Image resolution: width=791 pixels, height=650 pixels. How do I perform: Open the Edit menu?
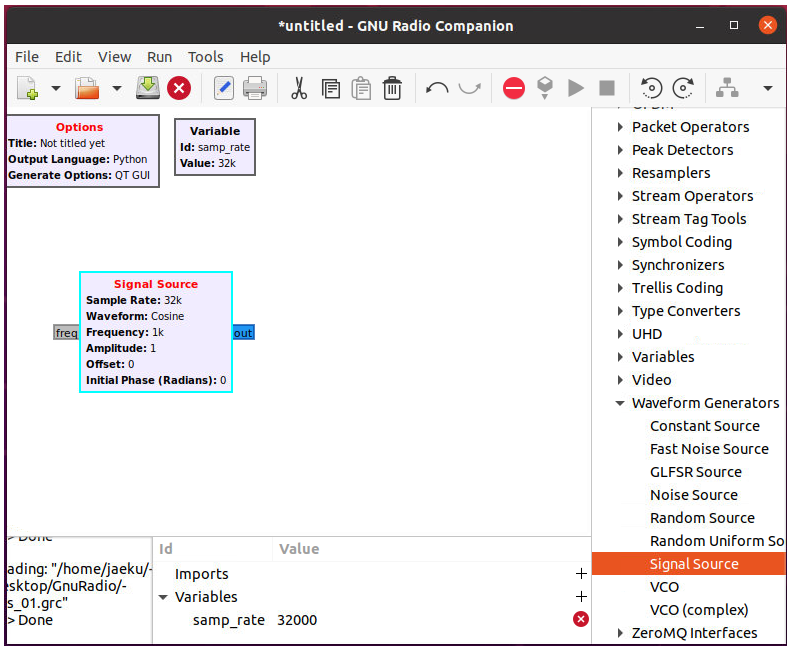coord(68,57)
